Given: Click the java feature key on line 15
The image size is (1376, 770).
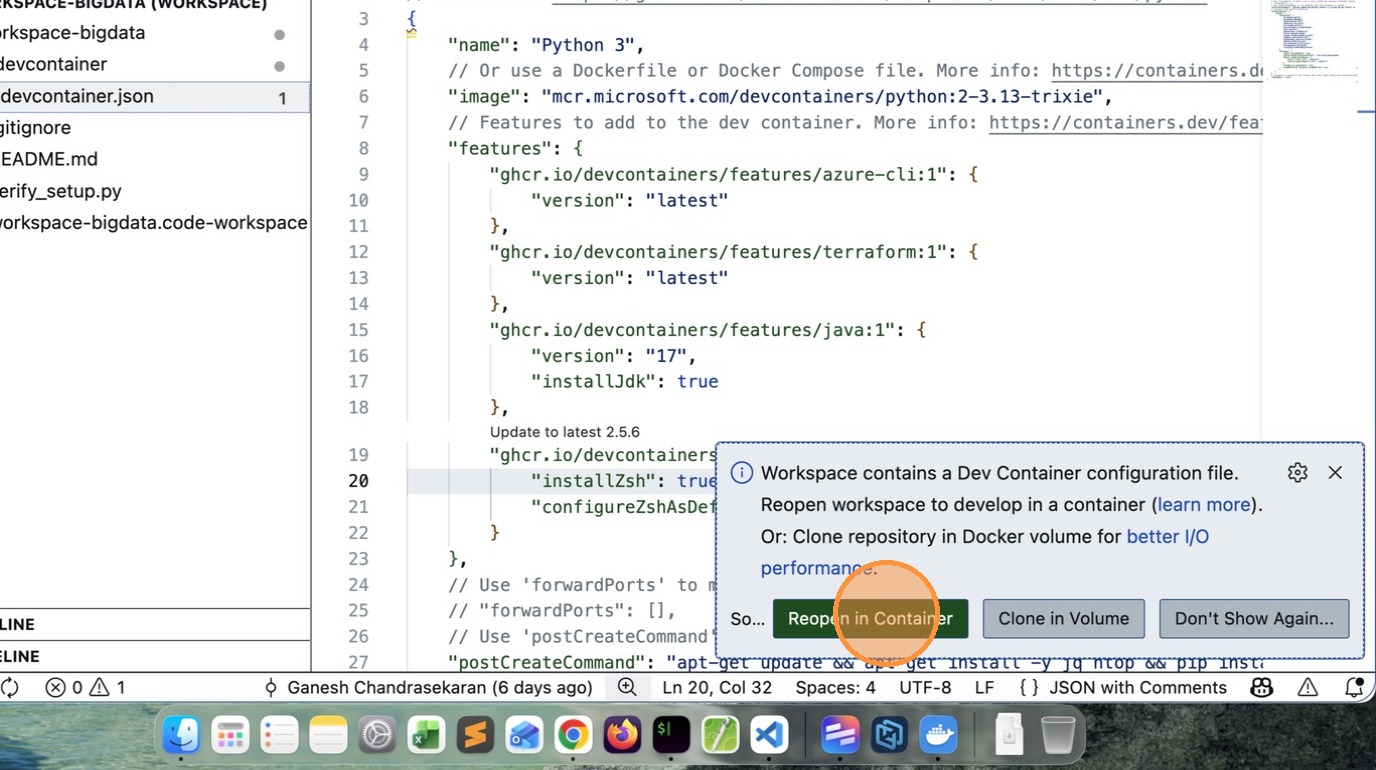Looking at the screenshot, I should pos(692,329).
